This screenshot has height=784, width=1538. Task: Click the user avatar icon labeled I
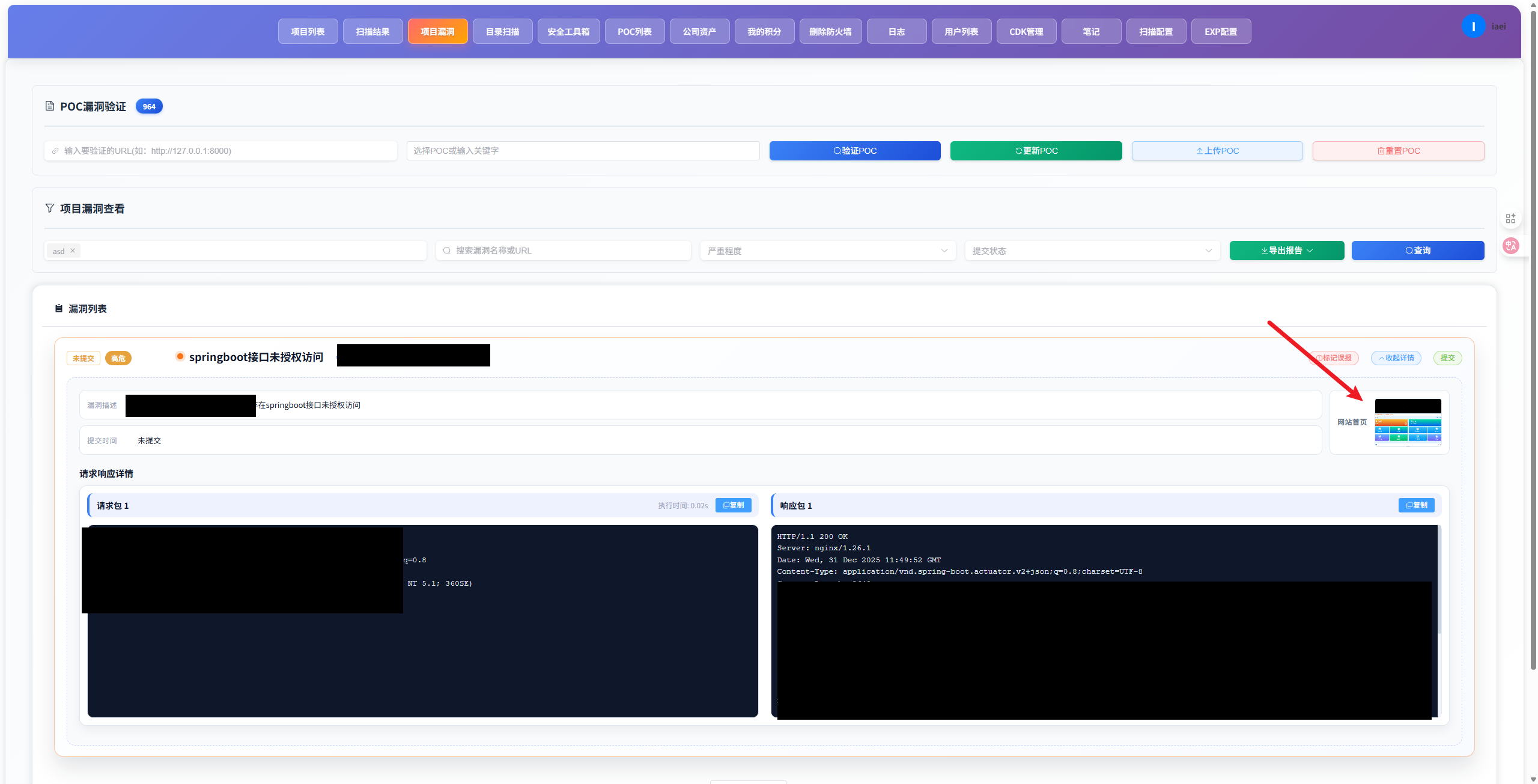pyautogui.click(x=1473, y=26)
